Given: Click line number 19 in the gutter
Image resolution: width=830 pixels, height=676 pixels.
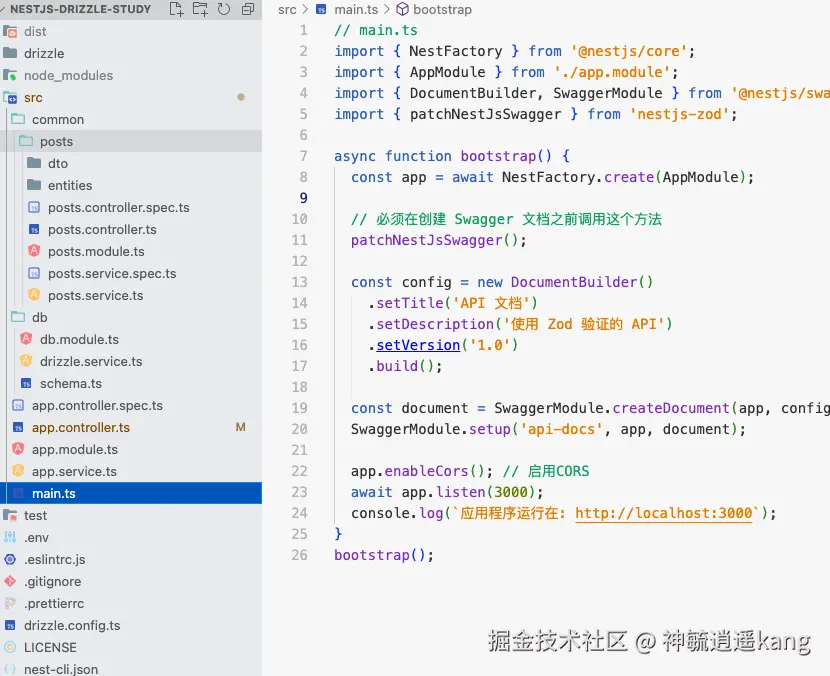Looking at the screenshot, I should coord(300,408).
